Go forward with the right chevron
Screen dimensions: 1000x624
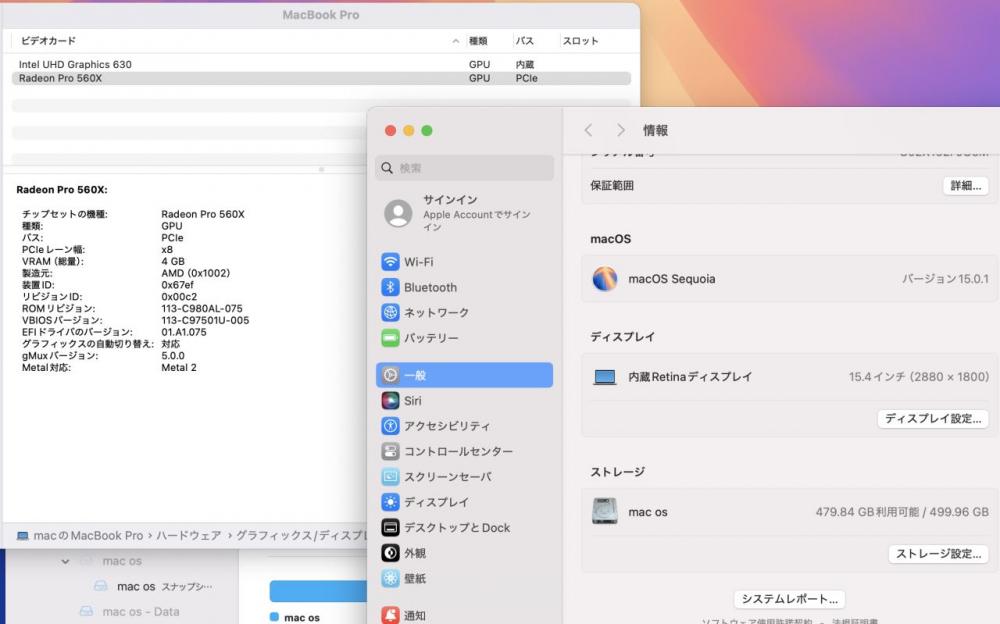tap(620, 130)
